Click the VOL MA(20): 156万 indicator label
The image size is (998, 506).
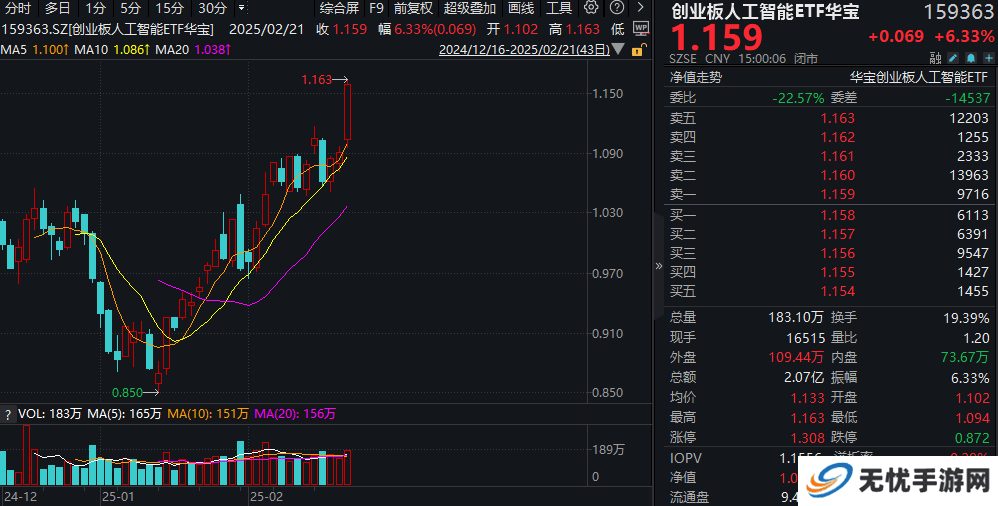click(295, 414)
